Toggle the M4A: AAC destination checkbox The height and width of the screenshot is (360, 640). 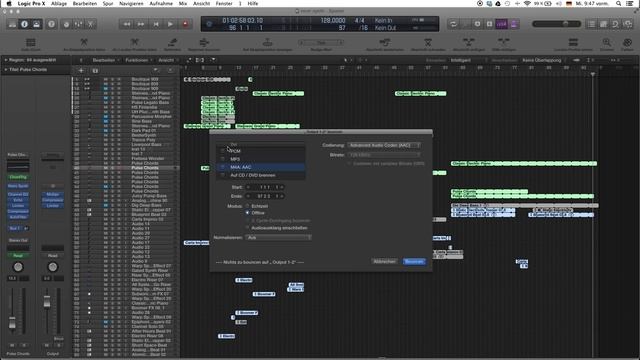pos(222,167)
